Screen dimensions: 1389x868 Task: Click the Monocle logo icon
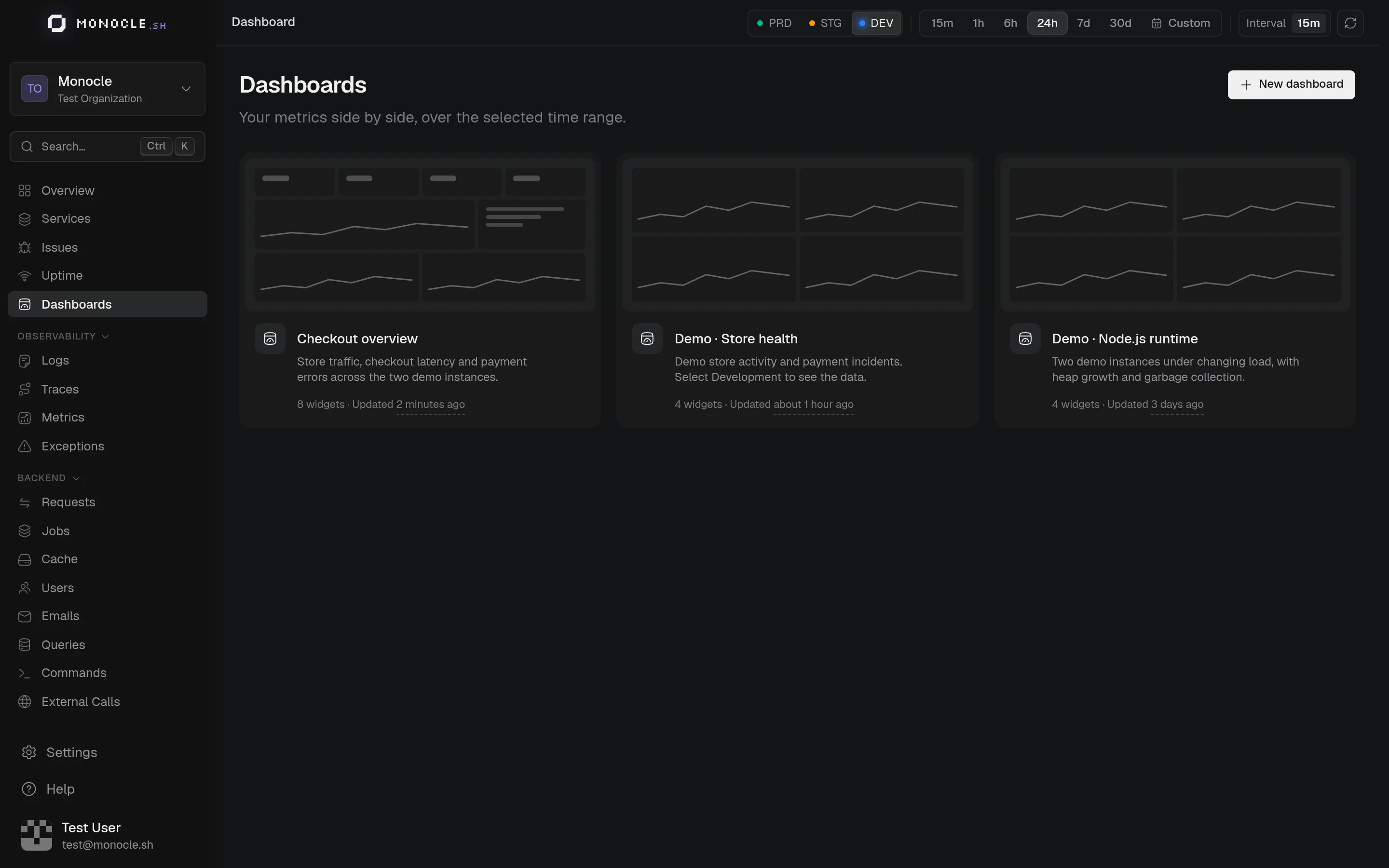(57, 24)
